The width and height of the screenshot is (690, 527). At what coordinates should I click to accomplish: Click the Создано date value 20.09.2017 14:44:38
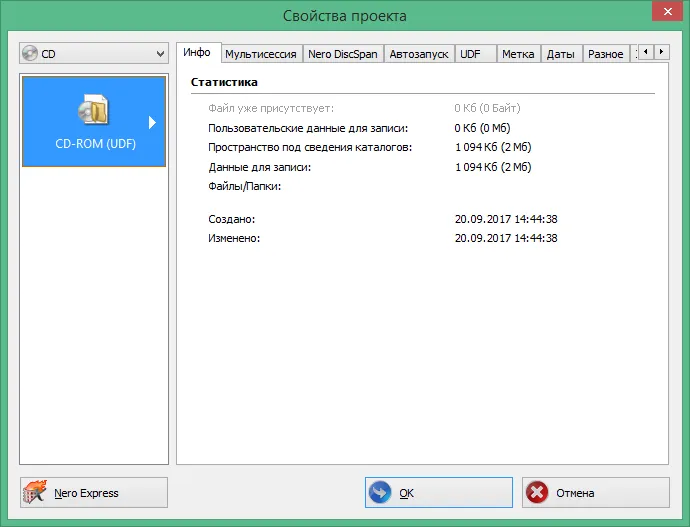506,219
